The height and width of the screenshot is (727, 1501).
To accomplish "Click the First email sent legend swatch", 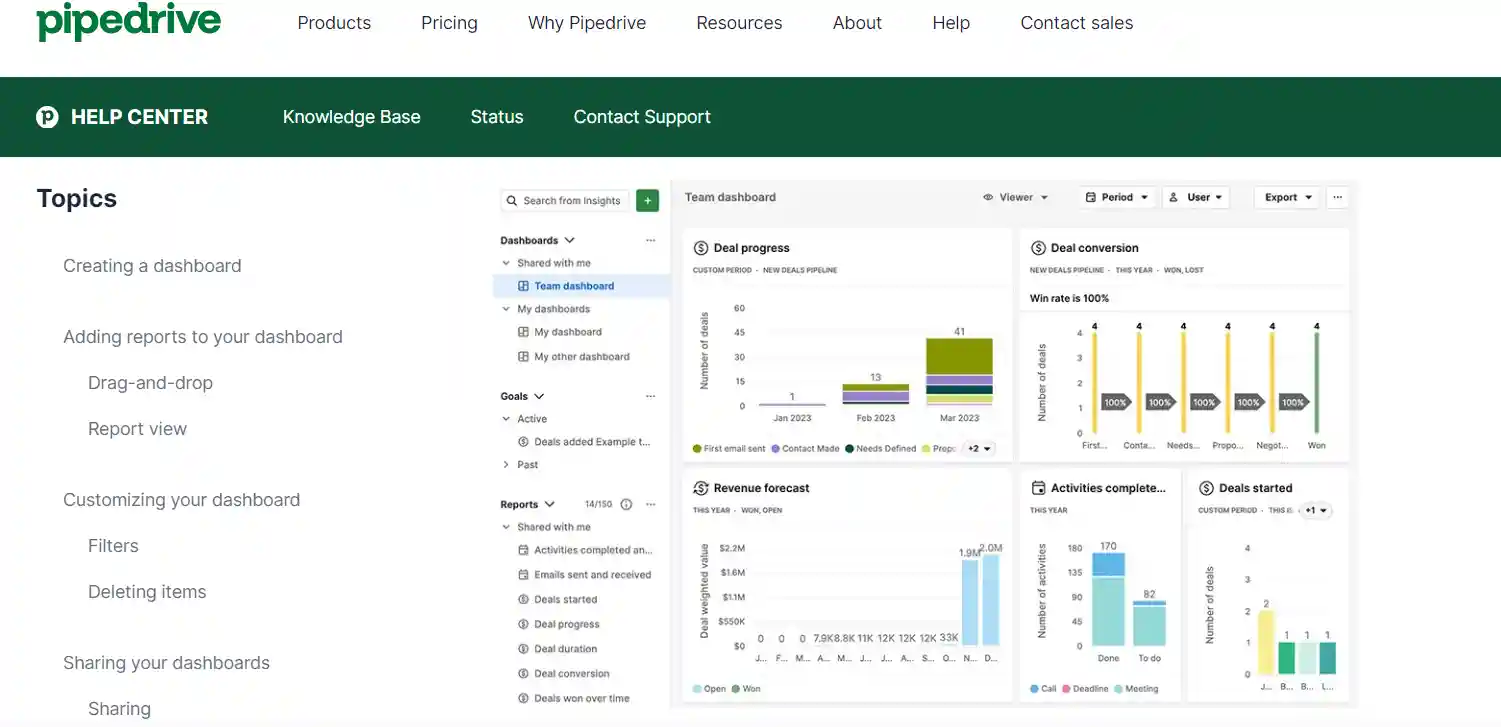I will (697, 449).
